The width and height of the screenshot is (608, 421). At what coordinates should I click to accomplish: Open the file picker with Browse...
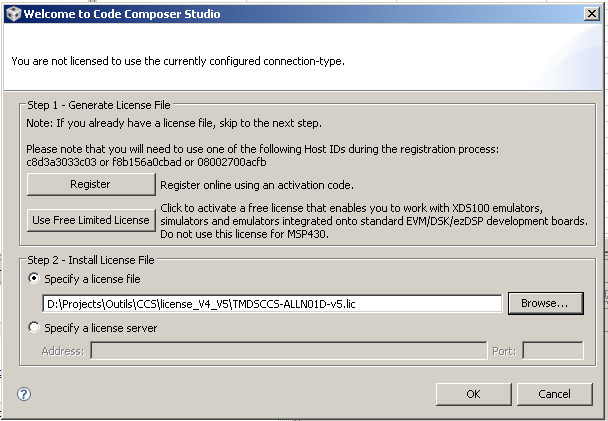pos(546,303)
